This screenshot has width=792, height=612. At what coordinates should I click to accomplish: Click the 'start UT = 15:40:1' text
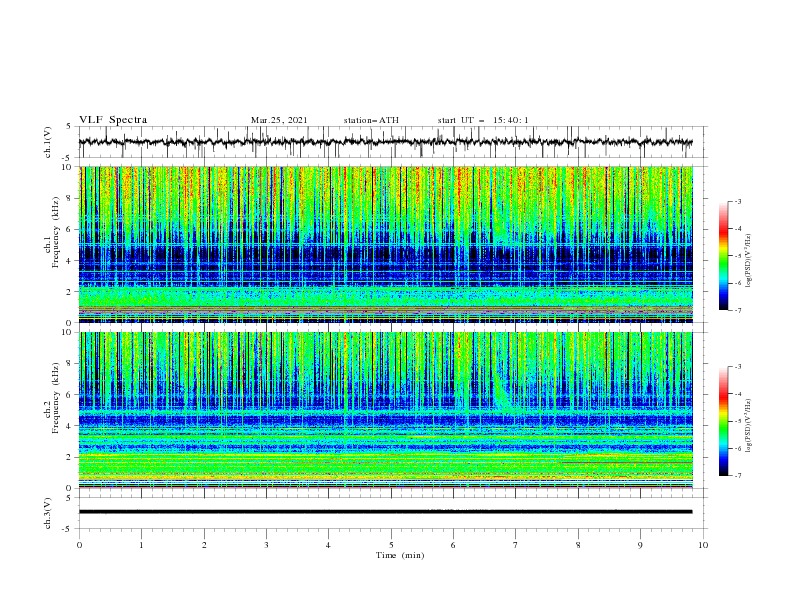pyautogui.click(x=483, y=120)
